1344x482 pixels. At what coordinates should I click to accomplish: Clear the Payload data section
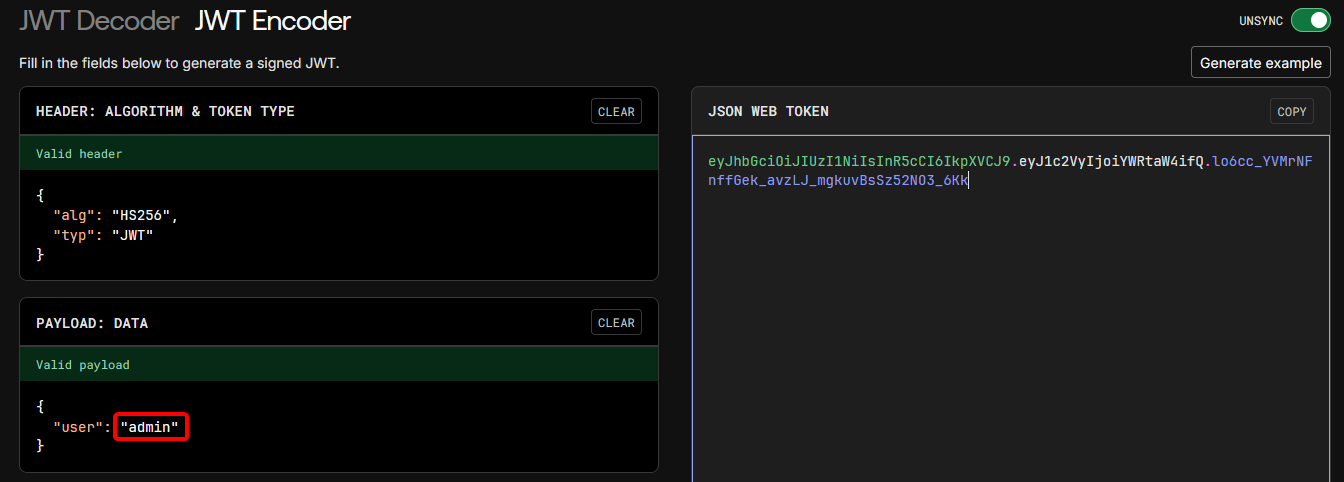616,323
